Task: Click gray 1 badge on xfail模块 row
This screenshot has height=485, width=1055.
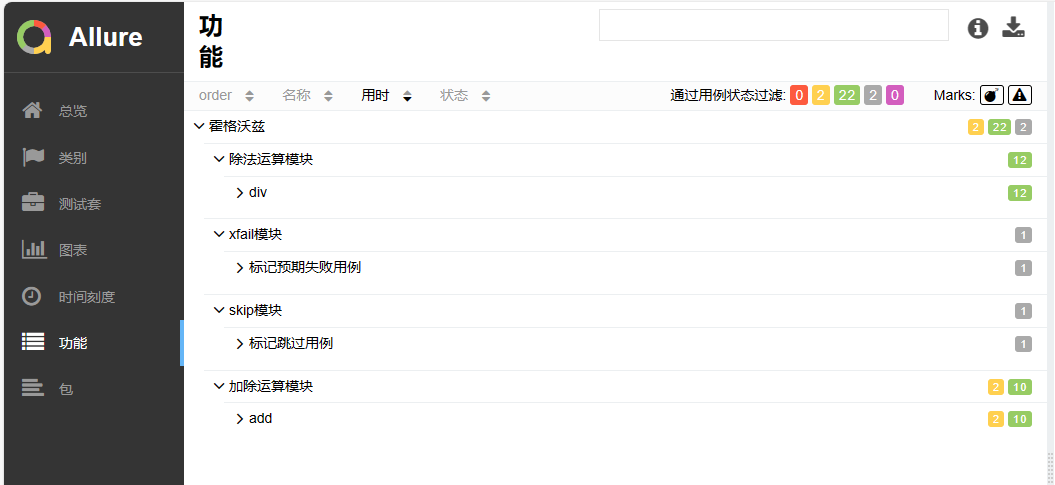Action: pyautogui.click(x=1023, y=235)
